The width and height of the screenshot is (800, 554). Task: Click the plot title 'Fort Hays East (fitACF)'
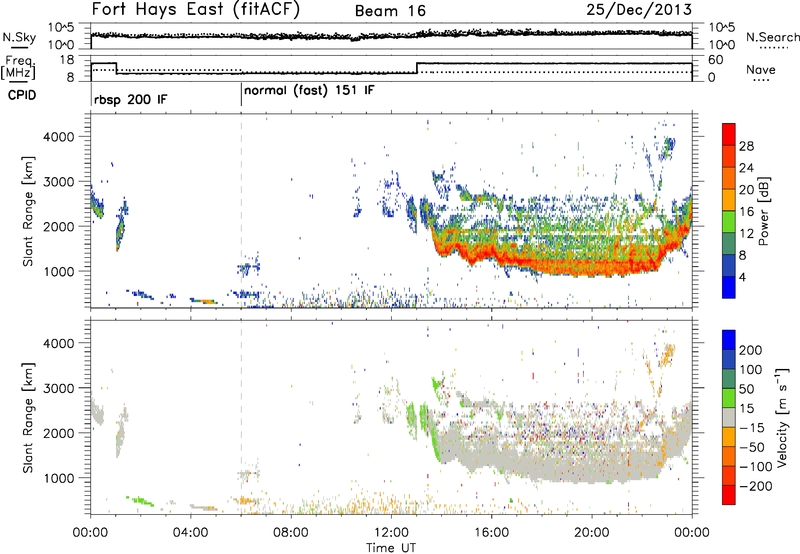pos(195,9)
